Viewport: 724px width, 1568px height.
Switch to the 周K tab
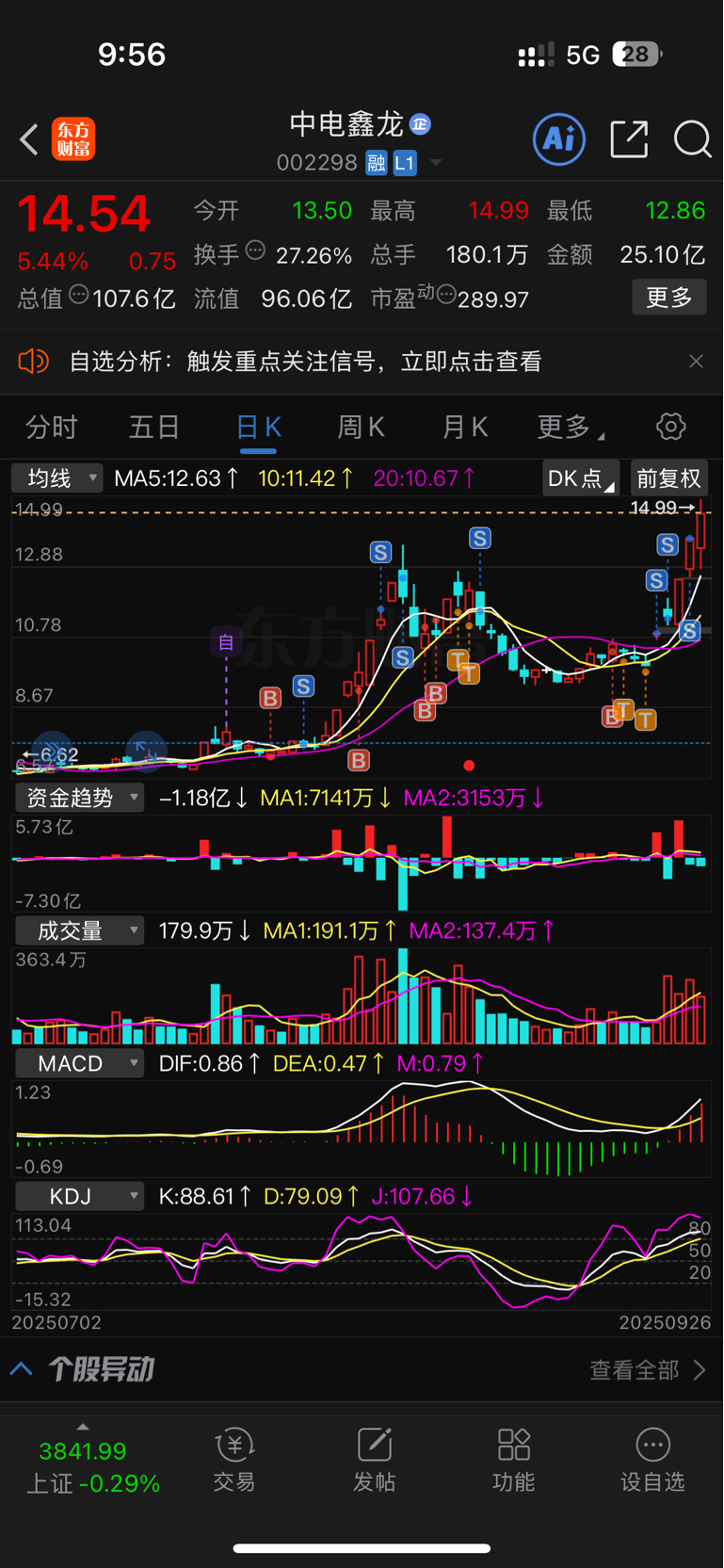[x=362, y=428]
